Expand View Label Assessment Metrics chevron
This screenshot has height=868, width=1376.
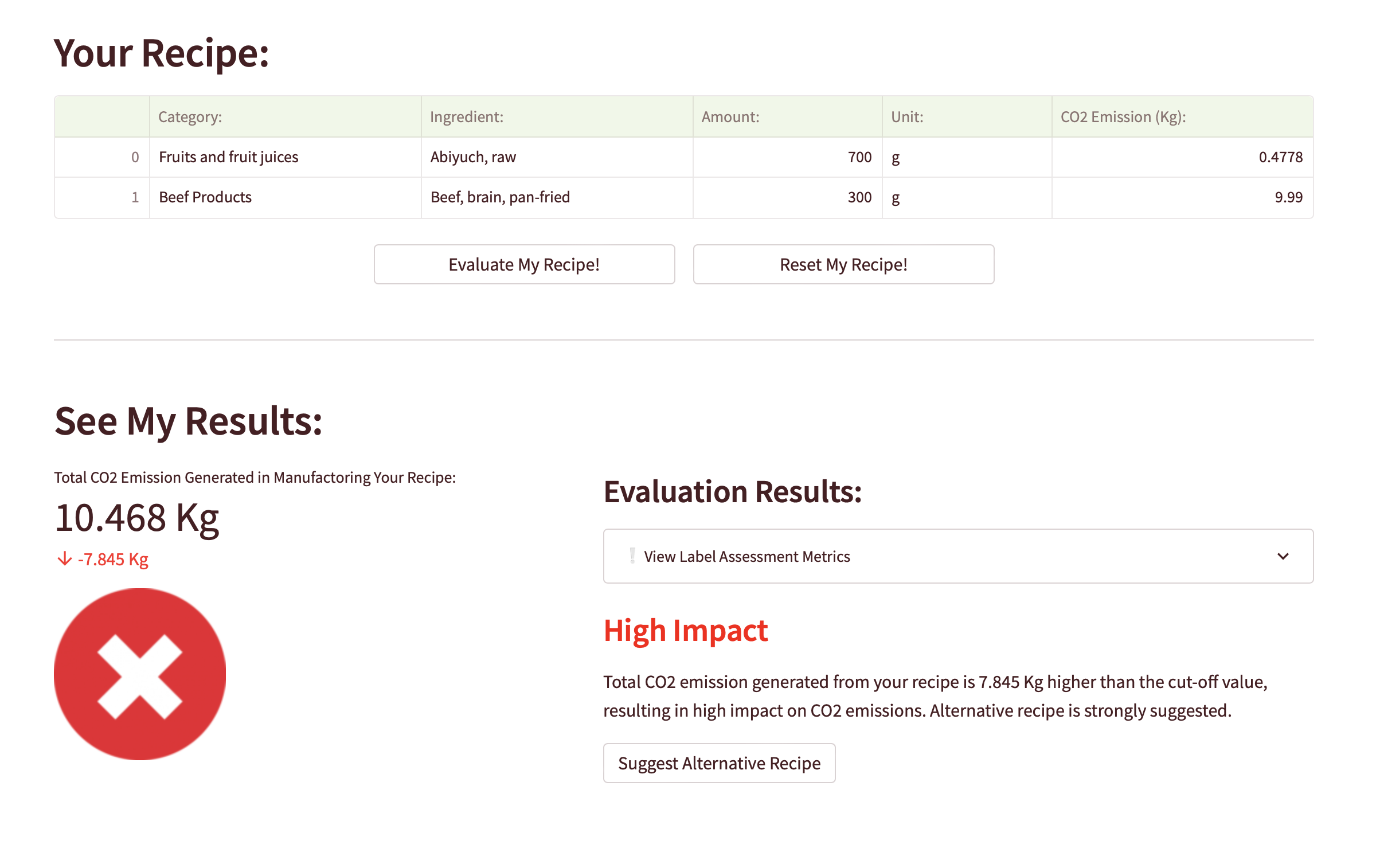1283,556
